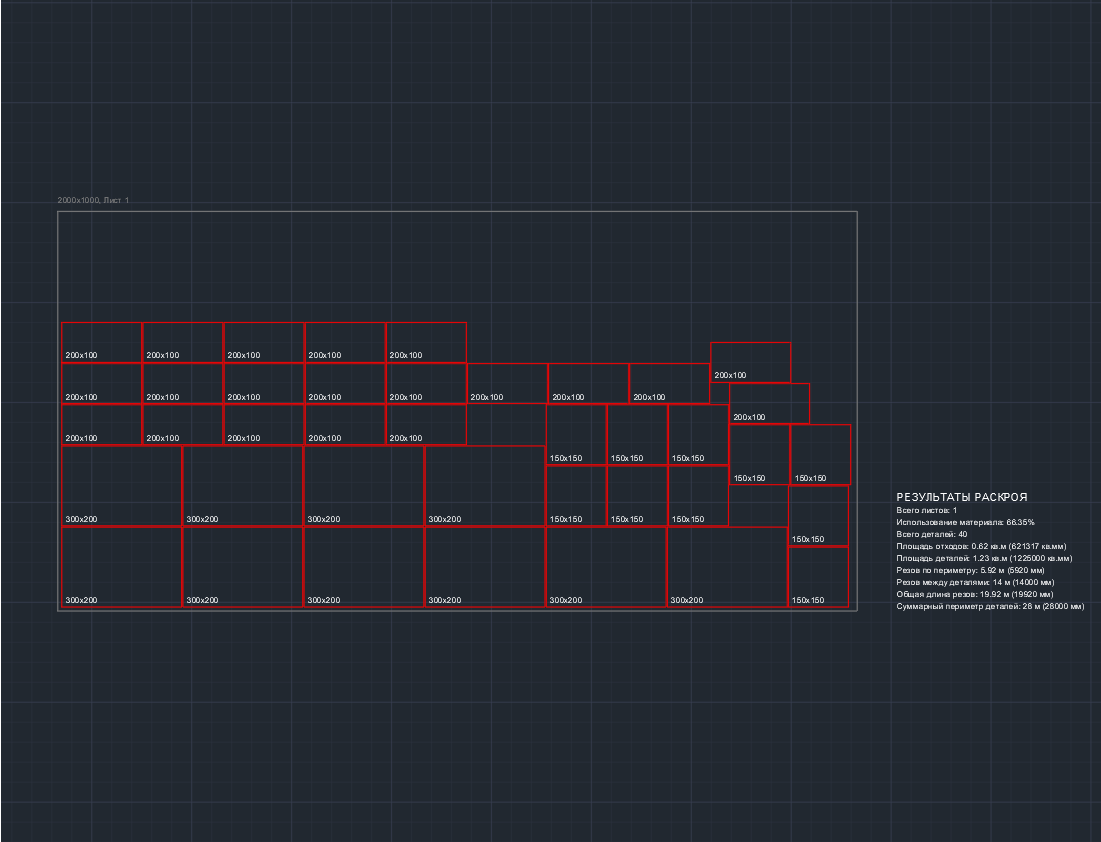Viewport: 1101px width, 842px height.
Task: Pick the "Использование материала: 66.35%" text
Action: pos(965,523)
